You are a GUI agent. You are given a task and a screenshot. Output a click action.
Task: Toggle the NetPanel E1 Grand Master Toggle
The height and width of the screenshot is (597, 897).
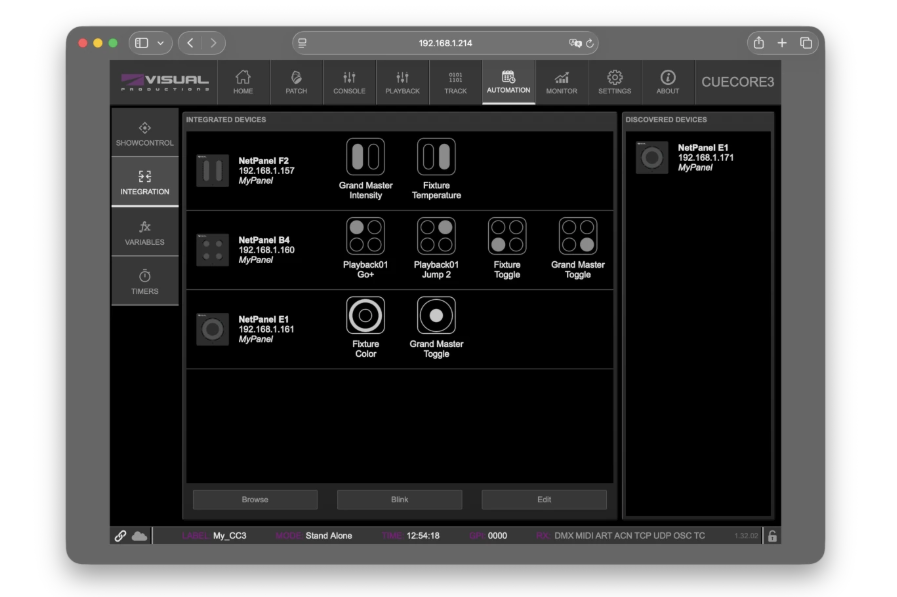pyautogui.click(x=436, y=315)
